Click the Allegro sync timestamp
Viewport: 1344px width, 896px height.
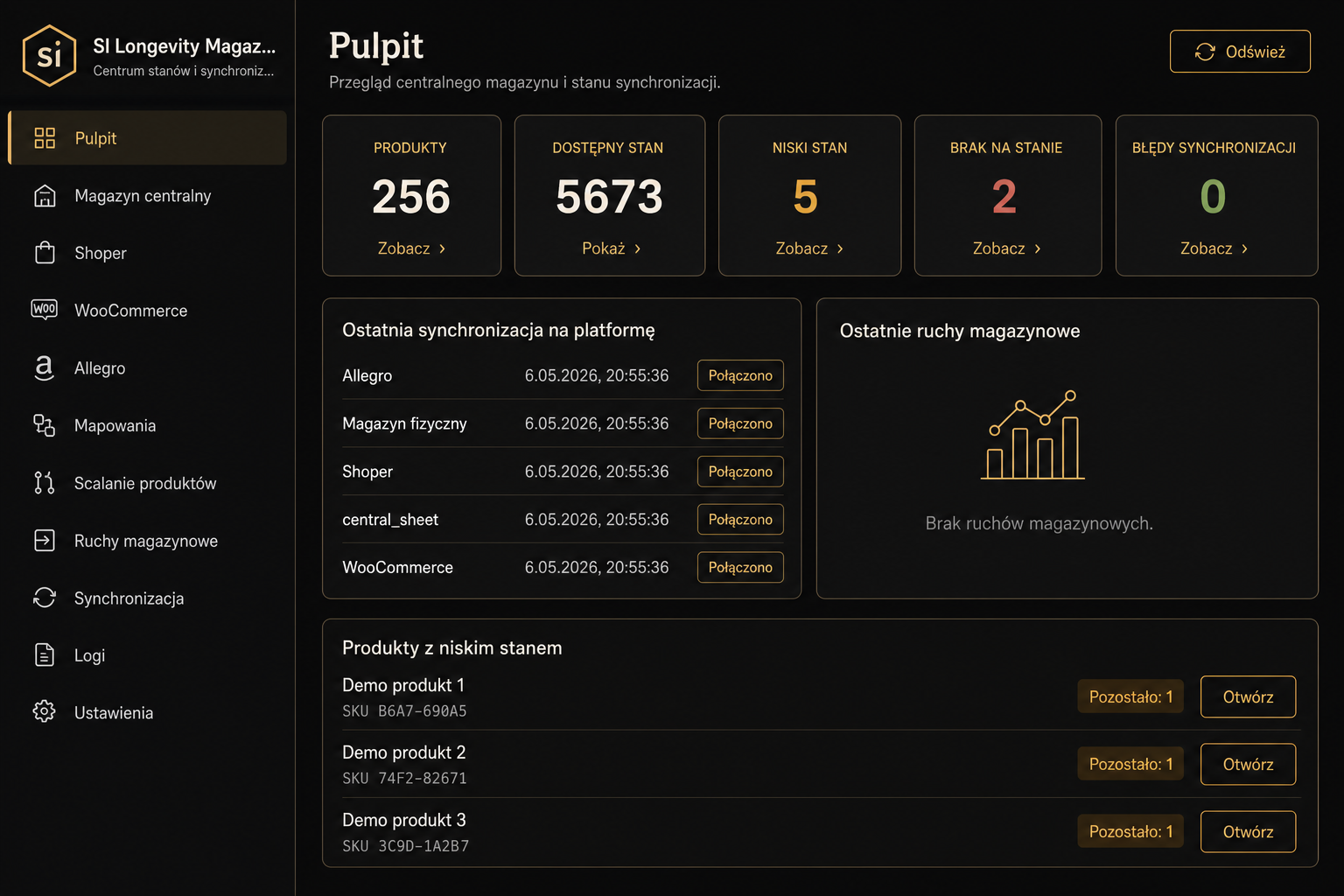pos(597,375)
